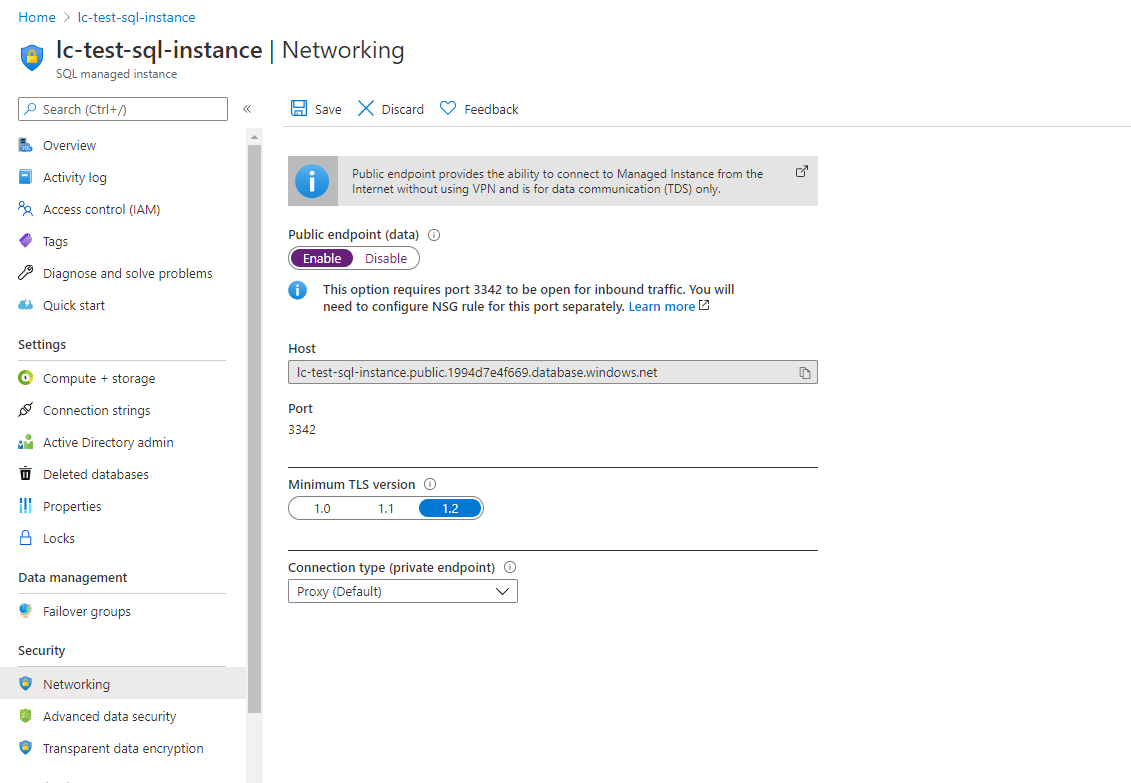The height and width of the screenshot is (783, 1131).
Task: Click the Properties bars icon
Action: (x=25, y=505)
